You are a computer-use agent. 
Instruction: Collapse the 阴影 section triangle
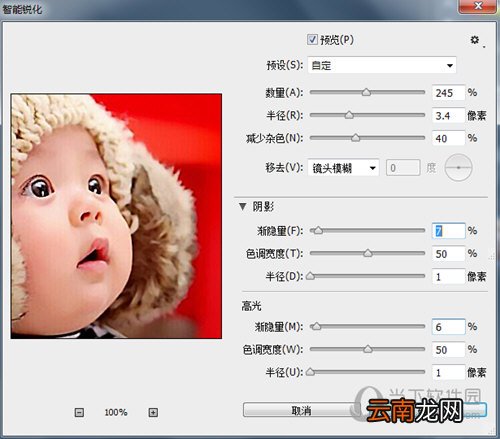coord(243,207)
